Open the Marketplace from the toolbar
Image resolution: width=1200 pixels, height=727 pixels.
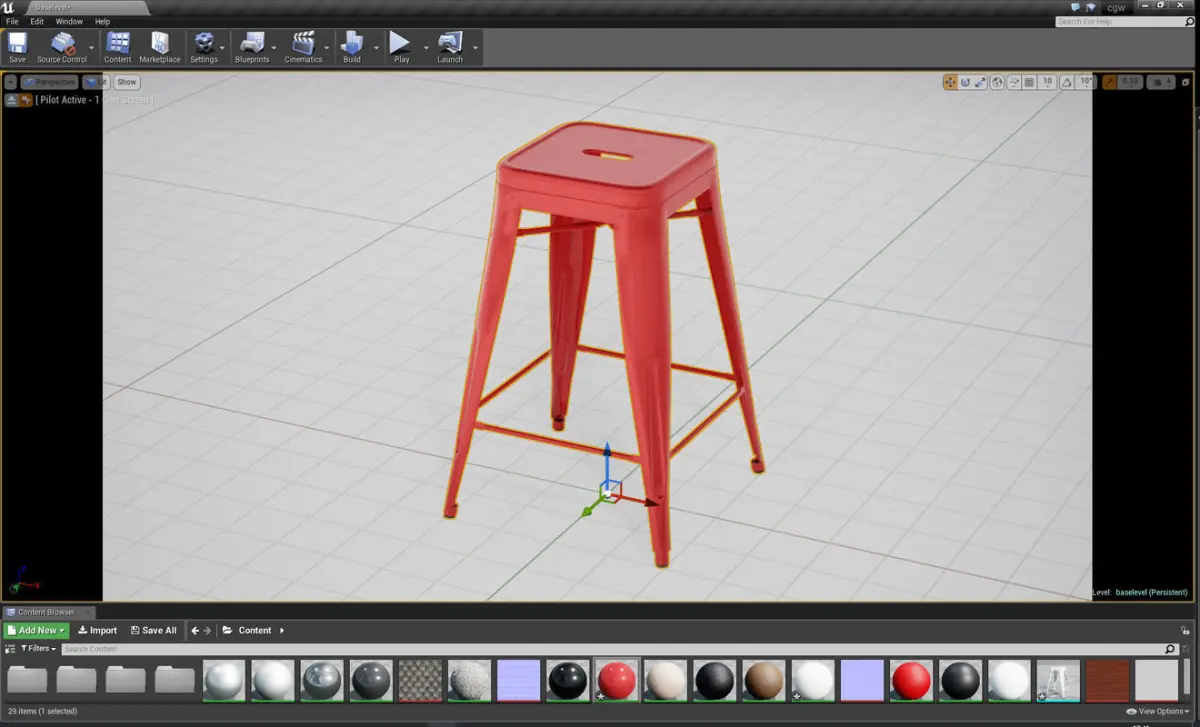point(160,47)
